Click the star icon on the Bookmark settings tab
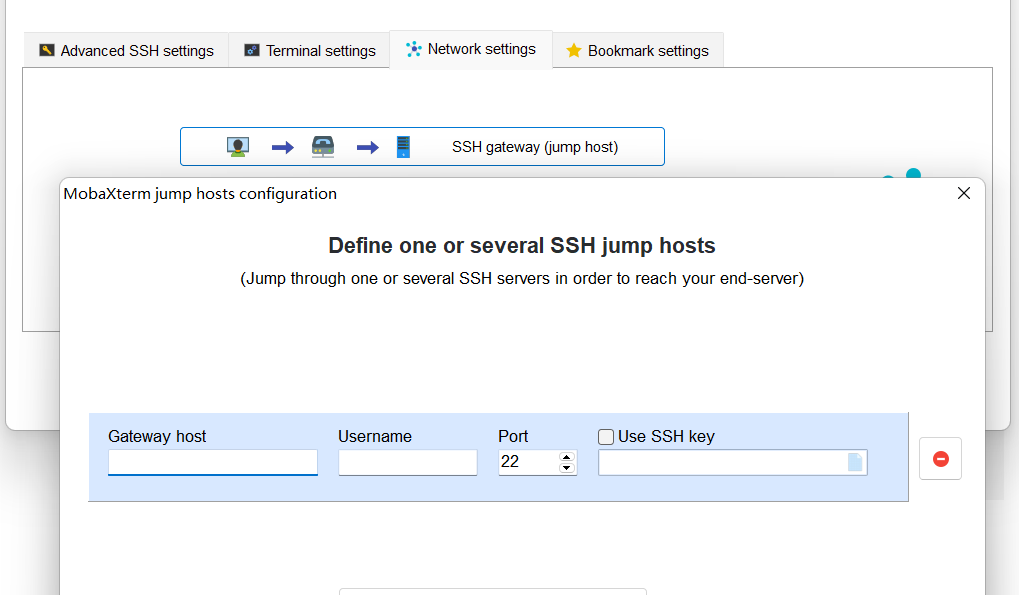The image size is (1019, 595). 573,50
